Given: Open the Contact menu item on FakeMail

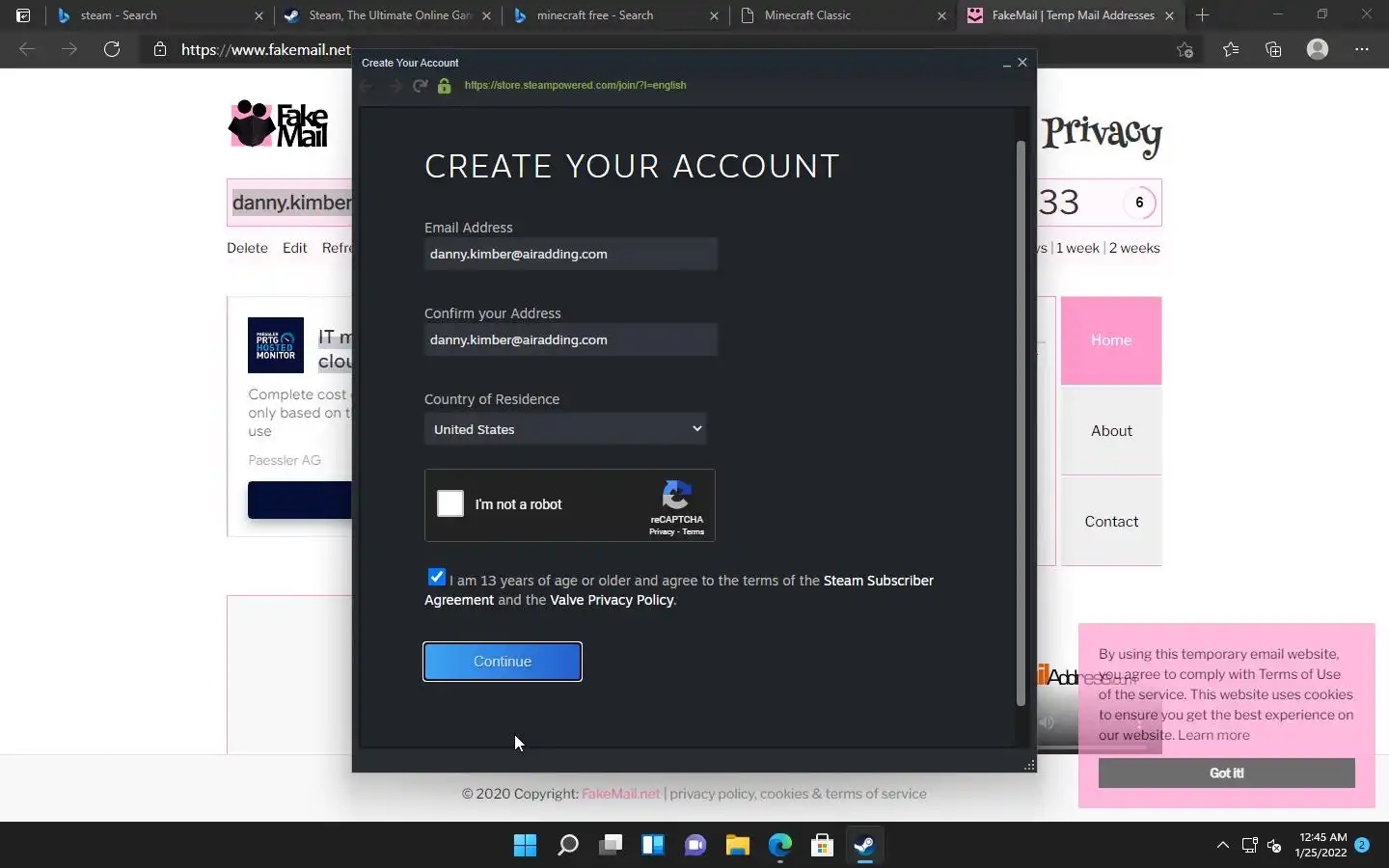Looking at the screenshot, I should pyautogui.click(x=1111, y=522).
